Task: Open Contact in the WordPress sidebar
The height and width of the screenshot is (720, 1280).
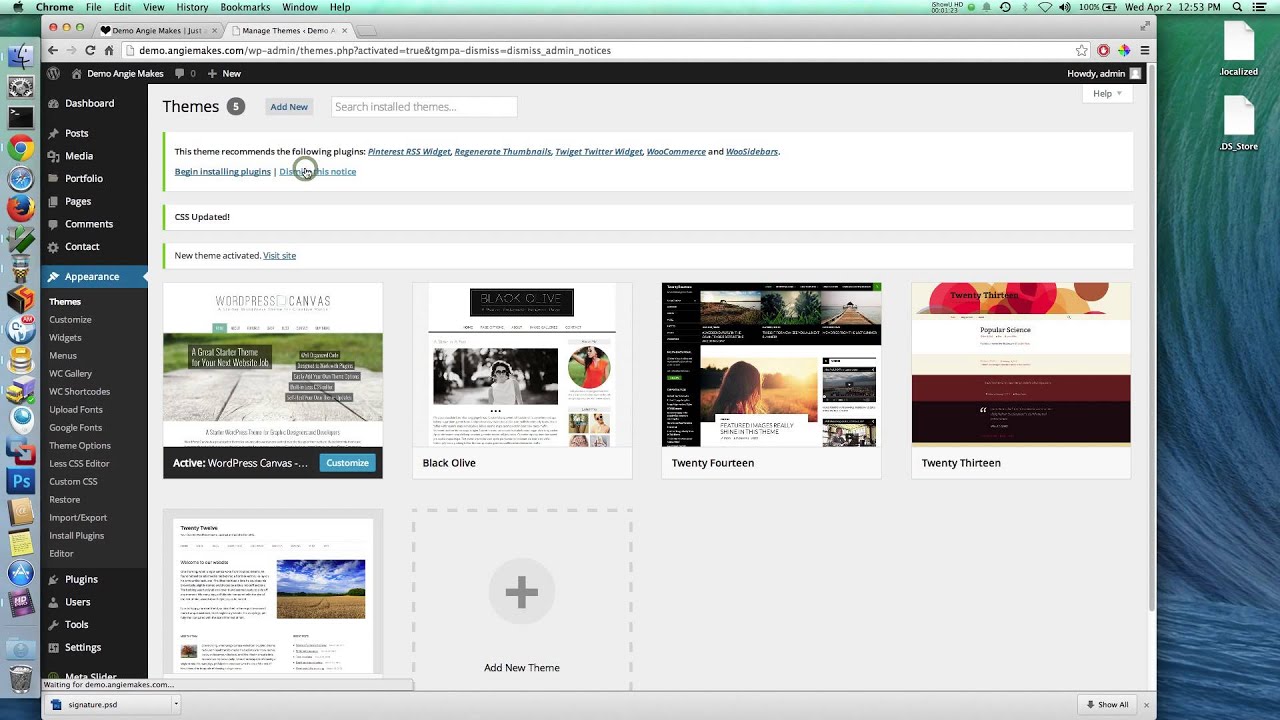Action: point(82,246)
